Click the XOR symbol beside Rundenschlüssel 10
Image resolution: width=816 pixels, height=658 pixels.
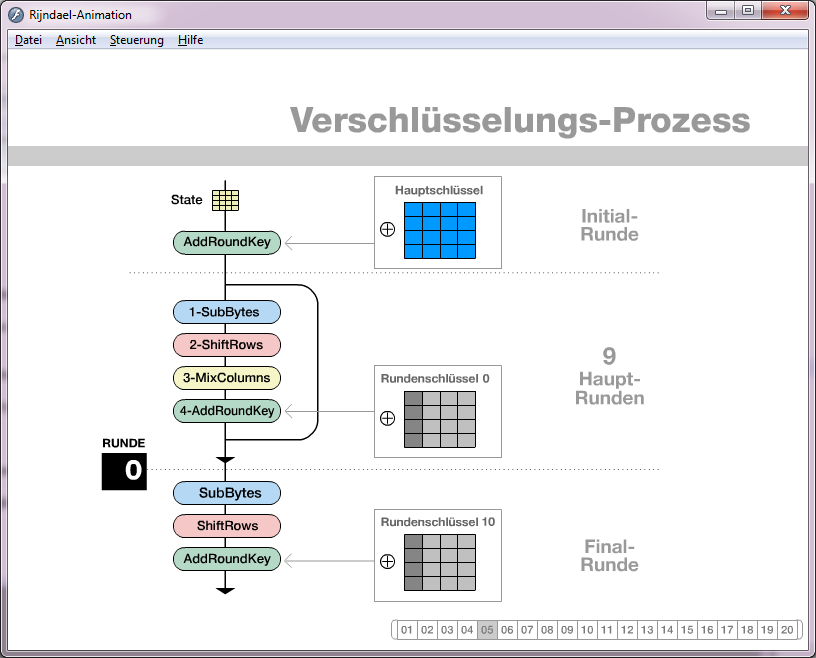tap(387, 562)
